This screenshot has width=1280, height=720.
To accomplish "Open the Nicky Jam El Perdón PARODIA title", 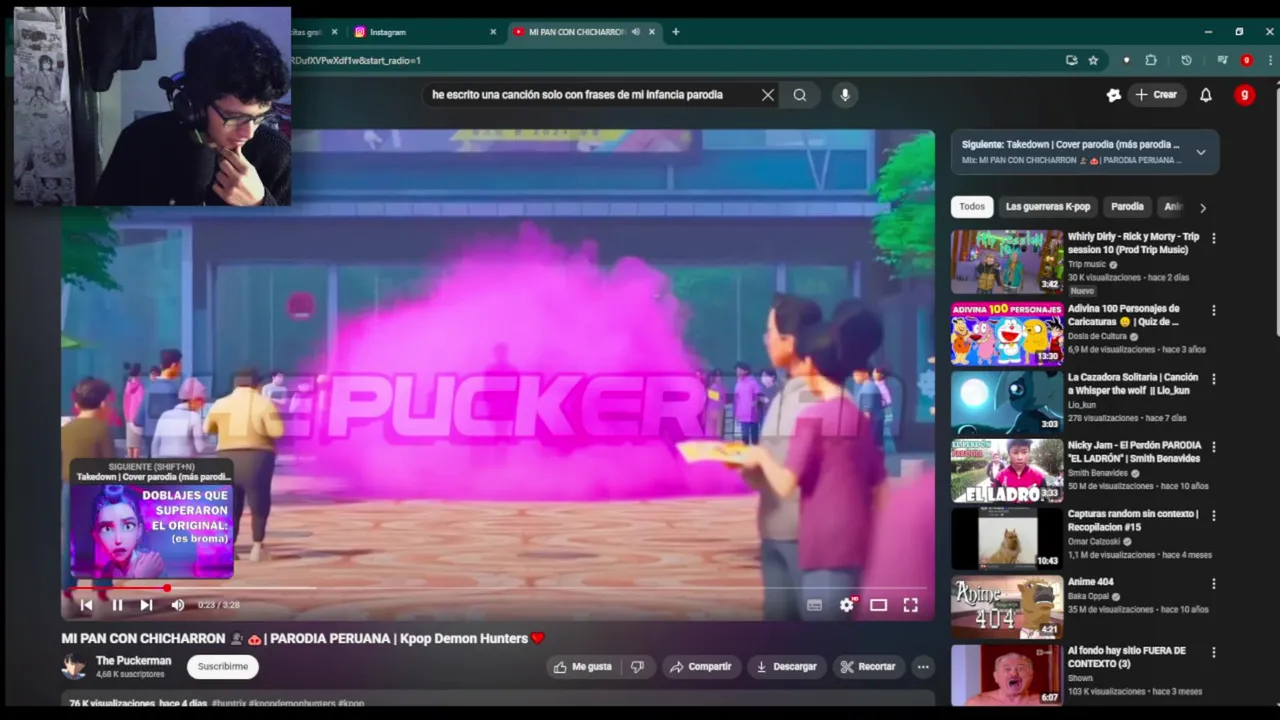I will coord(1134,452).
